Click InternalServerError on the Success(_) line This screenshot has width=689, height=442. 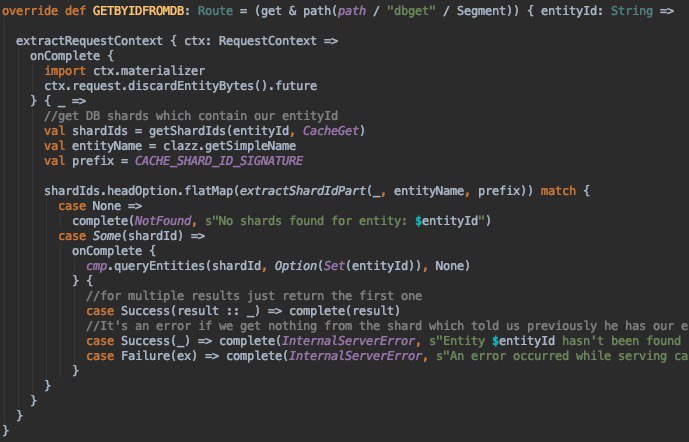point(348,341)
